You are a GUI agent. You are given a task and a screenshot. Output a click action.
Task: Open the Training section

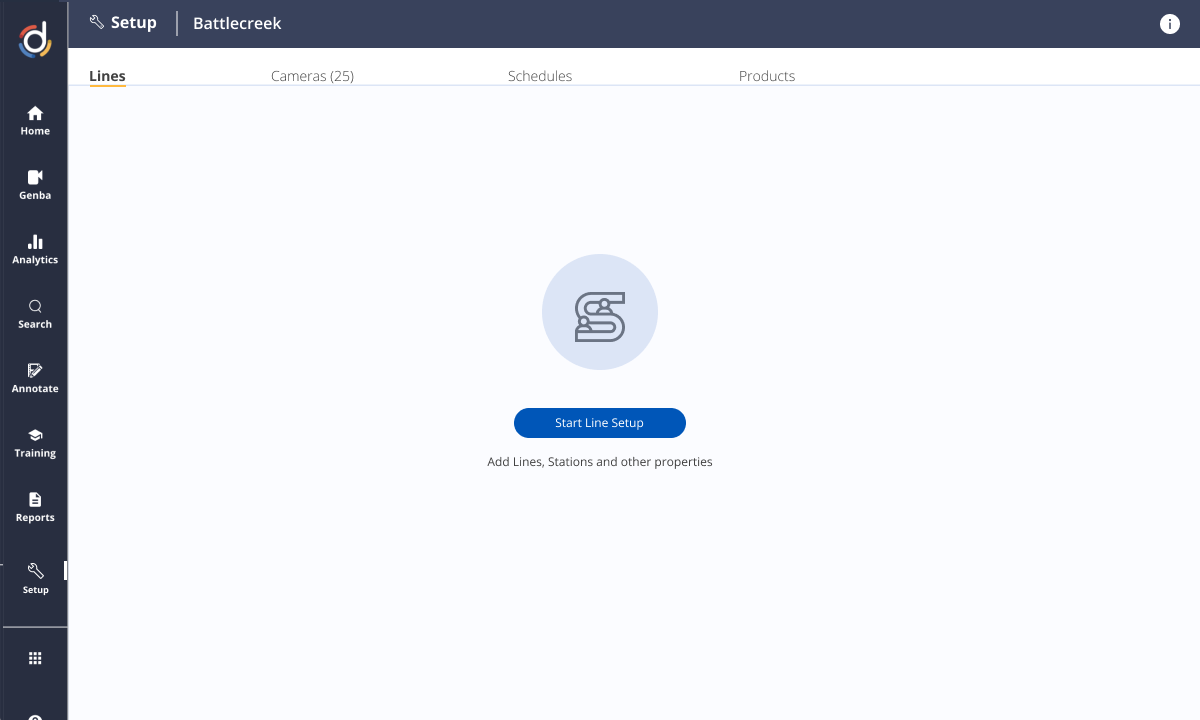(x=35, y=442)
